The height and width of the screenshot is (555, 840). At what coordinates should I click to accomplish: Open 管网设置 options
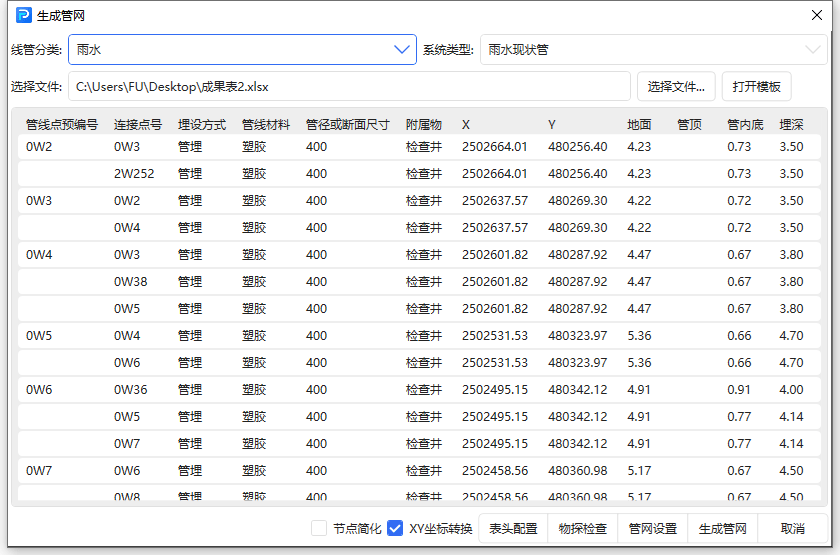click(x=653, y=528)
